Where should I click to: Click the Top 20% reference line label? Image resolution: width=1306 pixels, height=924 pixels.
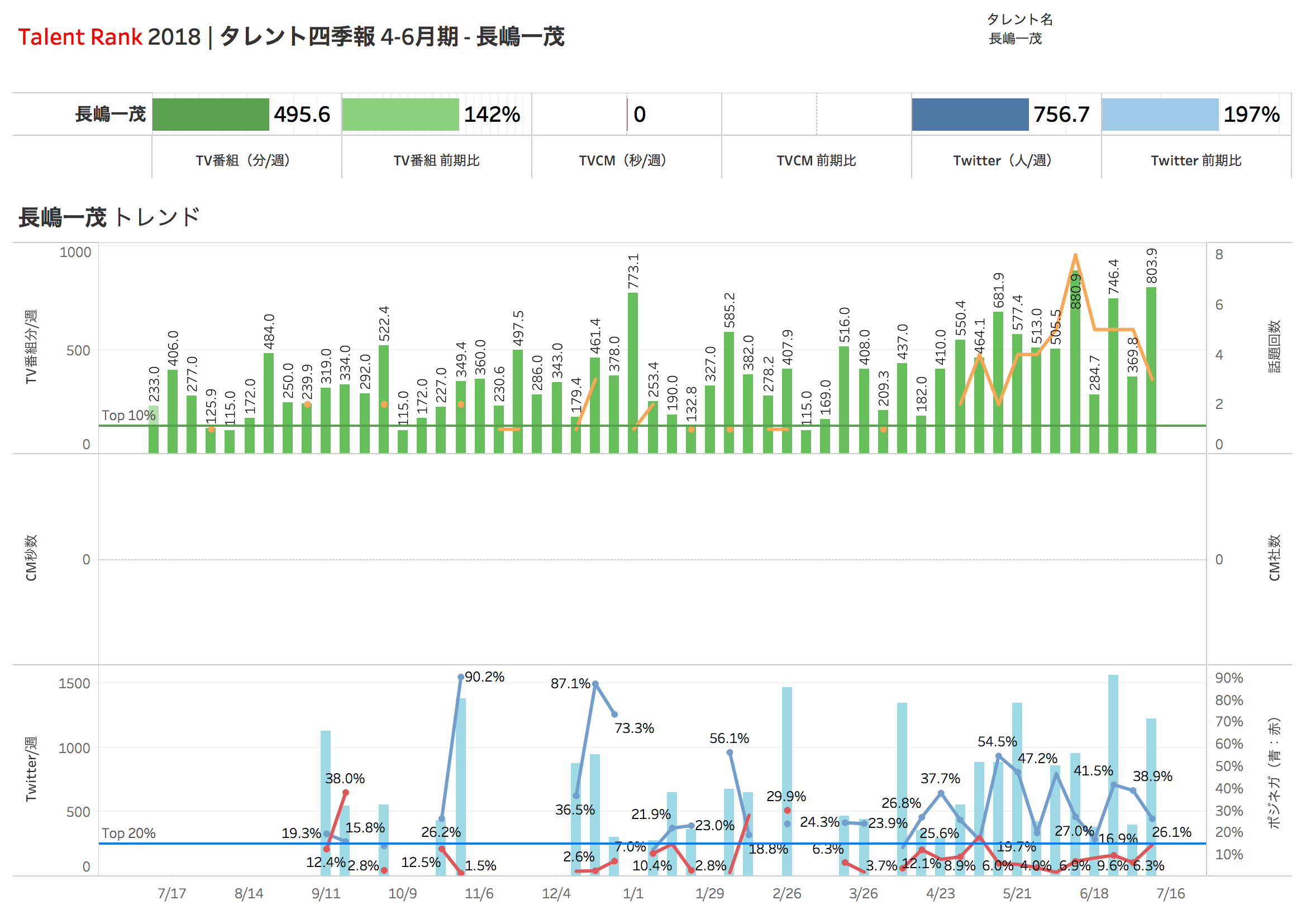coord(128,833)
